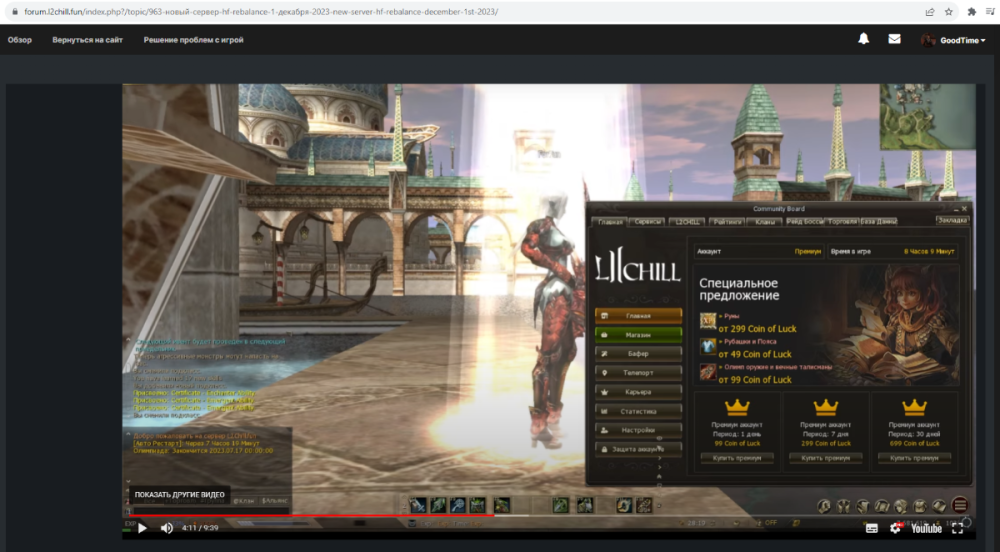Open forum notifications bell
Screen dimensions: 1000x552
(x=864, y=40)
